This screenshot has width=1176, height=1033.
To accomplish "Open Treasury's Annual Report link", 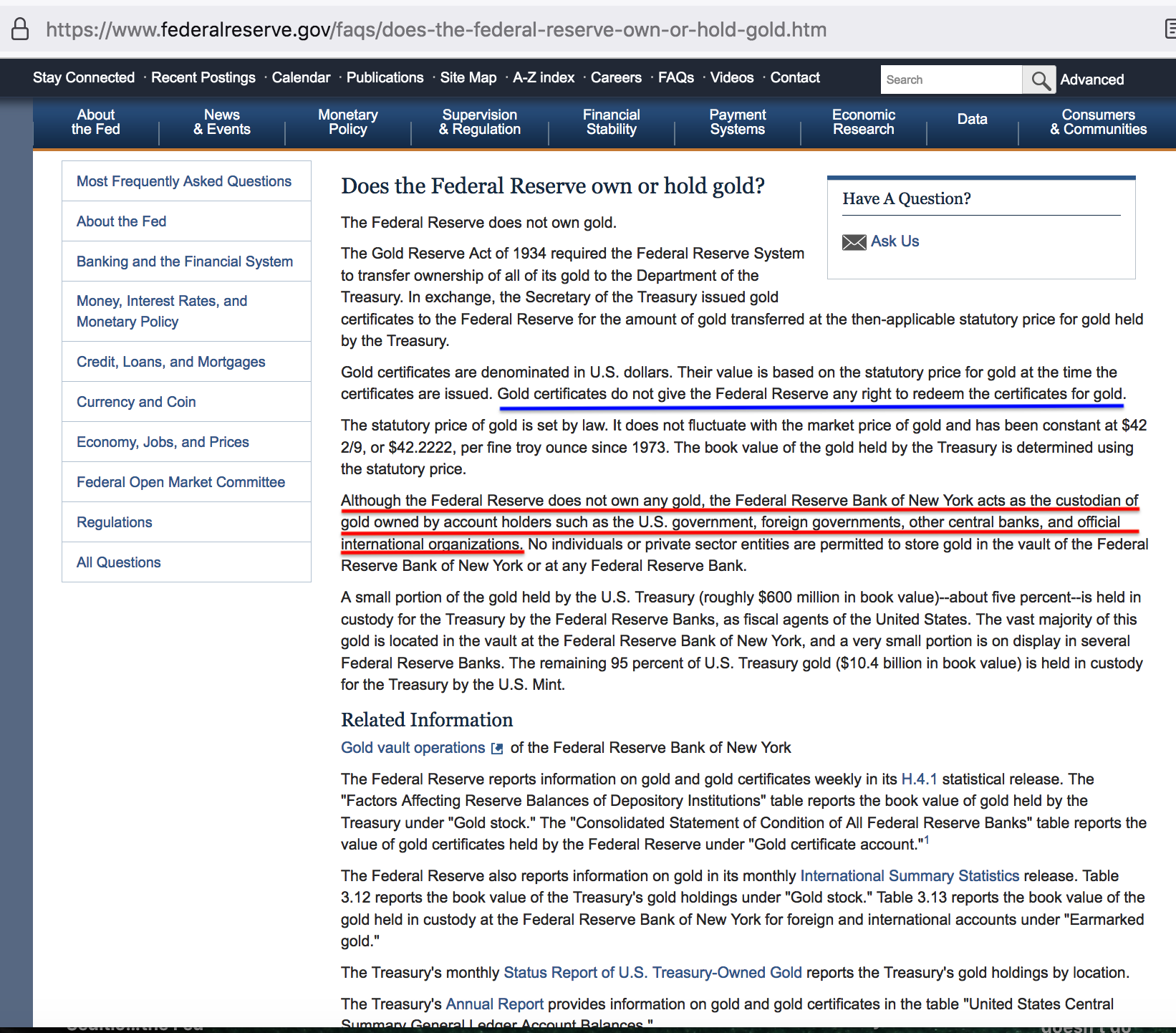I will (495, 1004).
